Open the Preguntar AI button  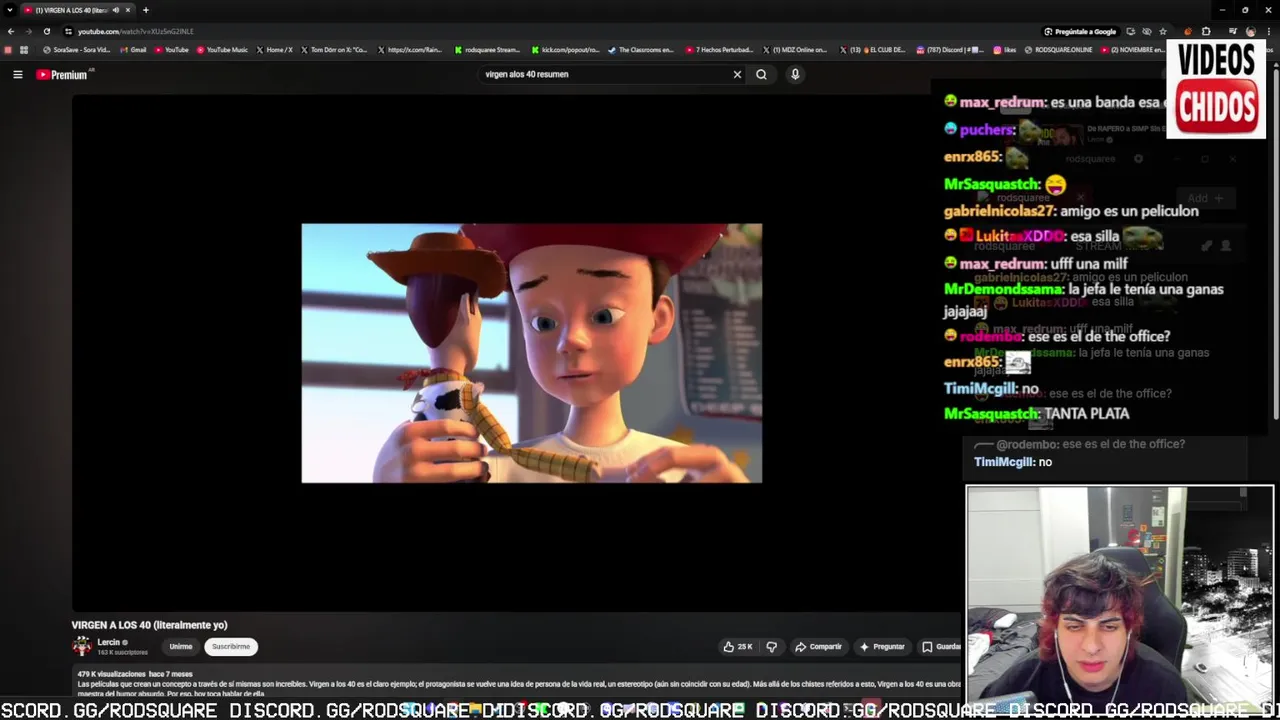[882, 647]
